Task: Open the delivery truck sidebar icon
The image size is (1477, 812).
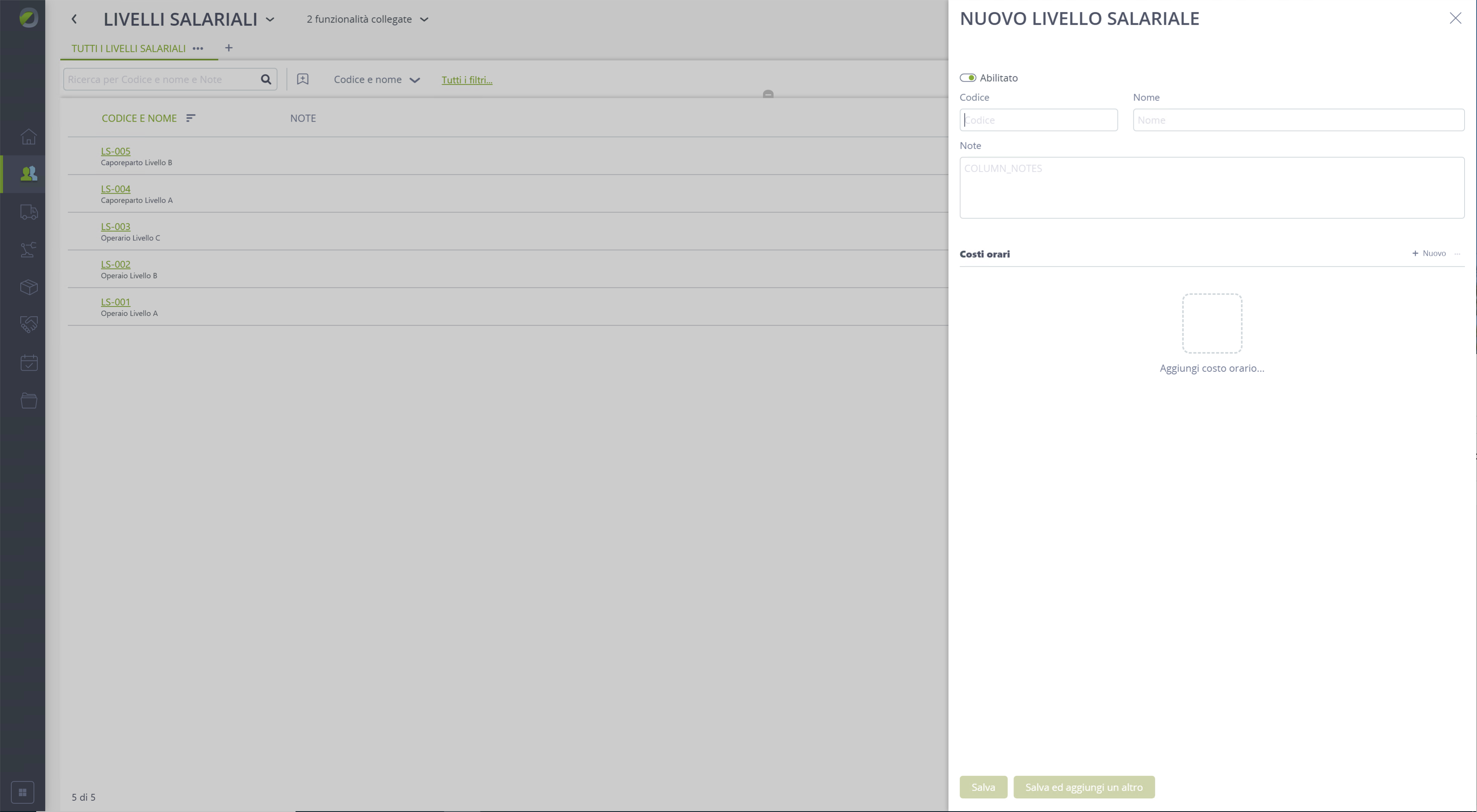Action: (x=29, y=212)
